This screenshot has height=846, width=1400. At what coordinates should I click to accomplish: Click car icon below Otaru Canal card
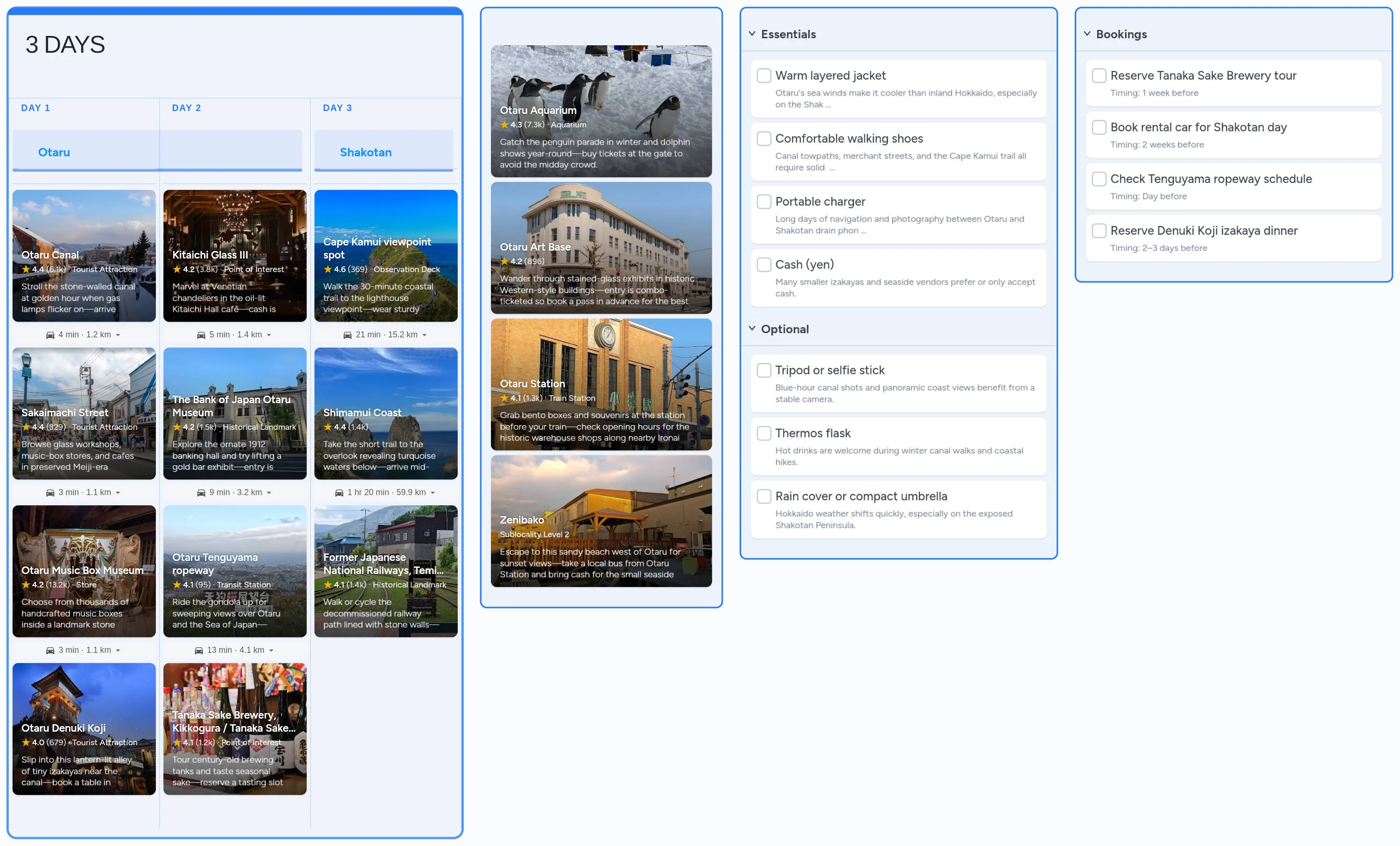[x=50, y=335]
